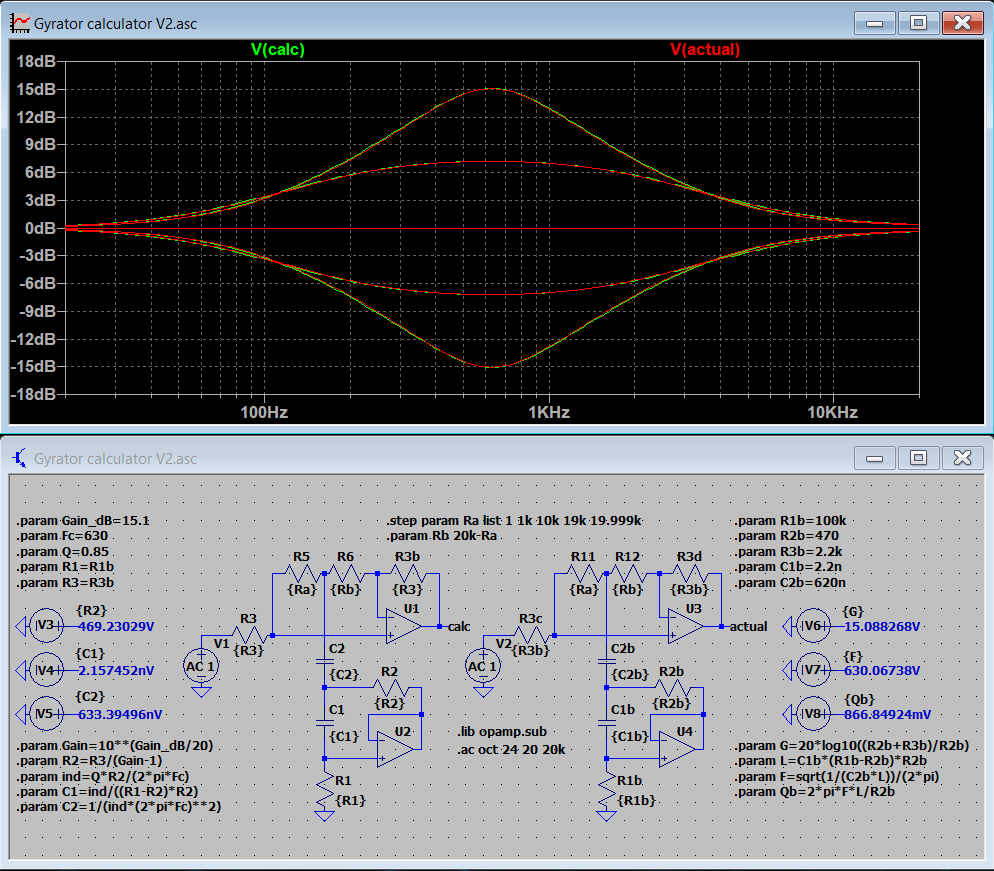Click the .param R1b=100k directive
The width and height of the screenshot is (994, 871).
click(791, 521)
